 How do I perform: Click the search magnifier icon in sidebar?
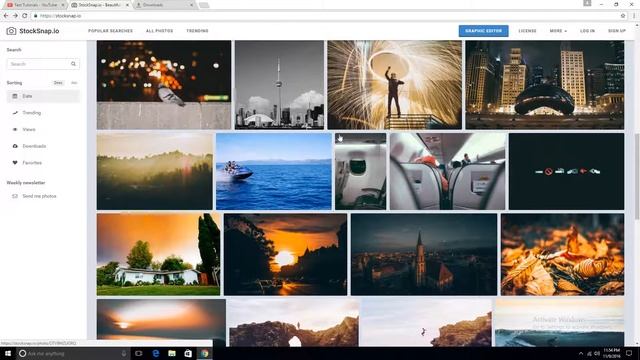pos(73,64)
